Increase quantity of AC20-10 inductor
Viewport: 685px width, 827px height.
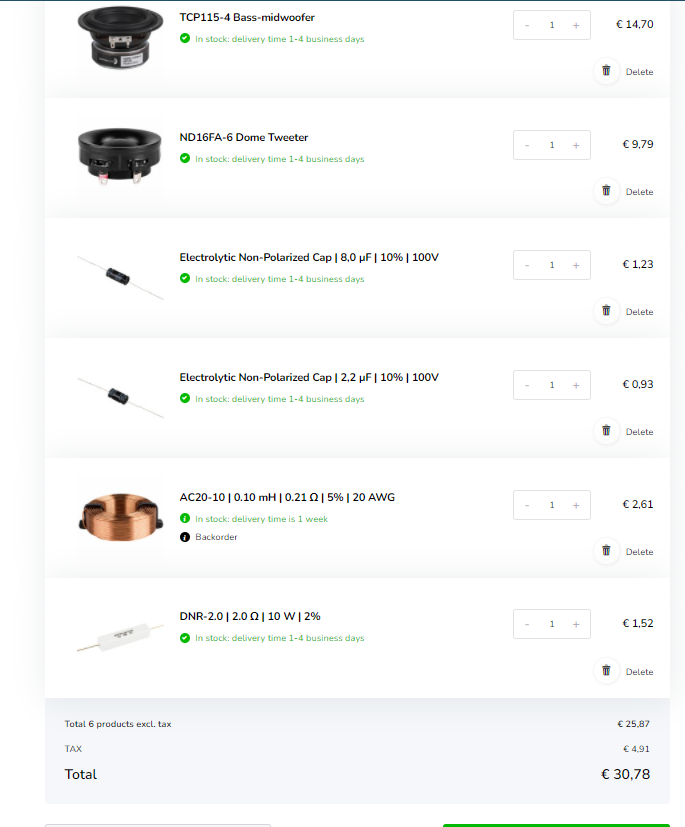(576, 505)
